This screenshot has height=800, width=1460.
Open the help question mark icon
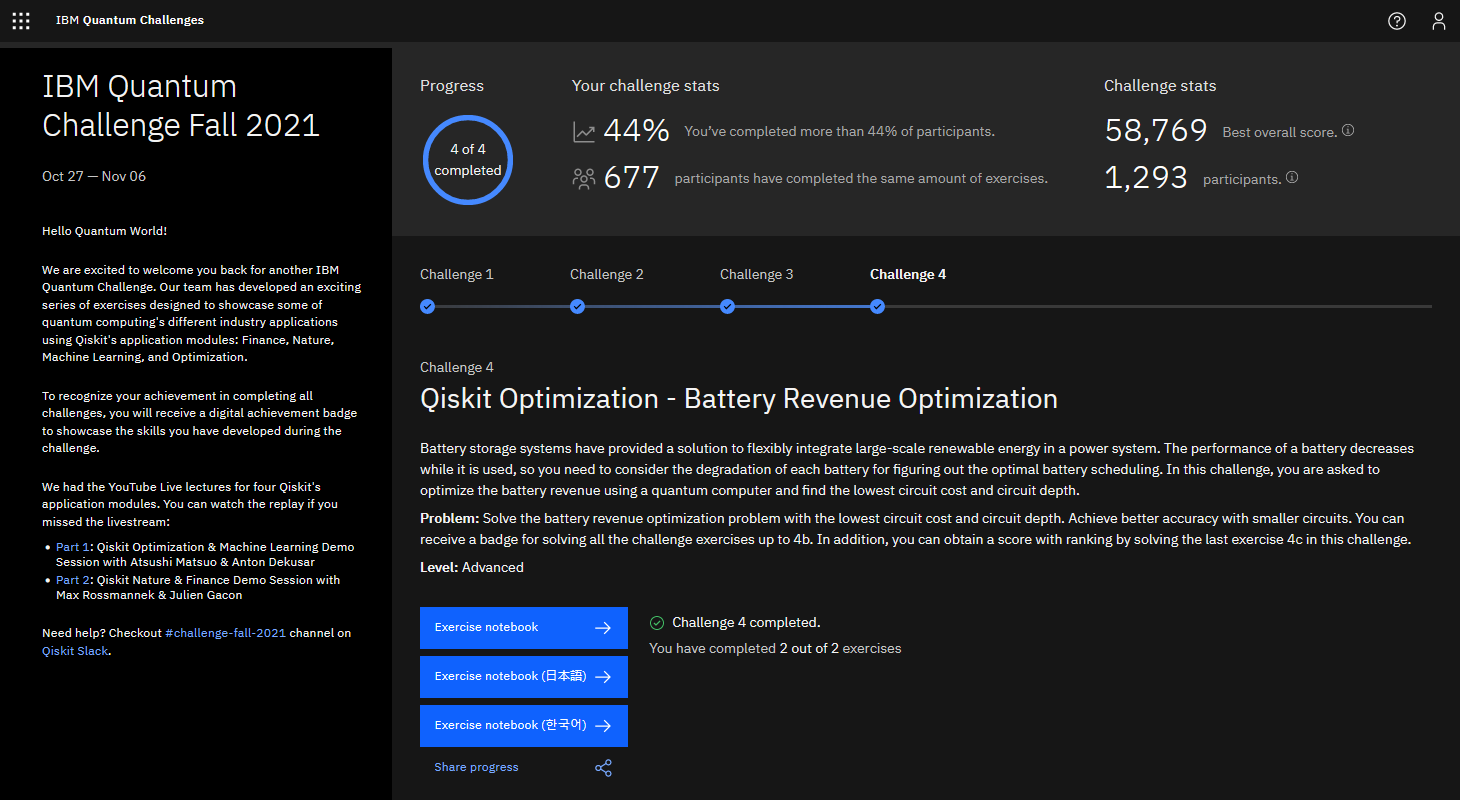click(1397, 21)
